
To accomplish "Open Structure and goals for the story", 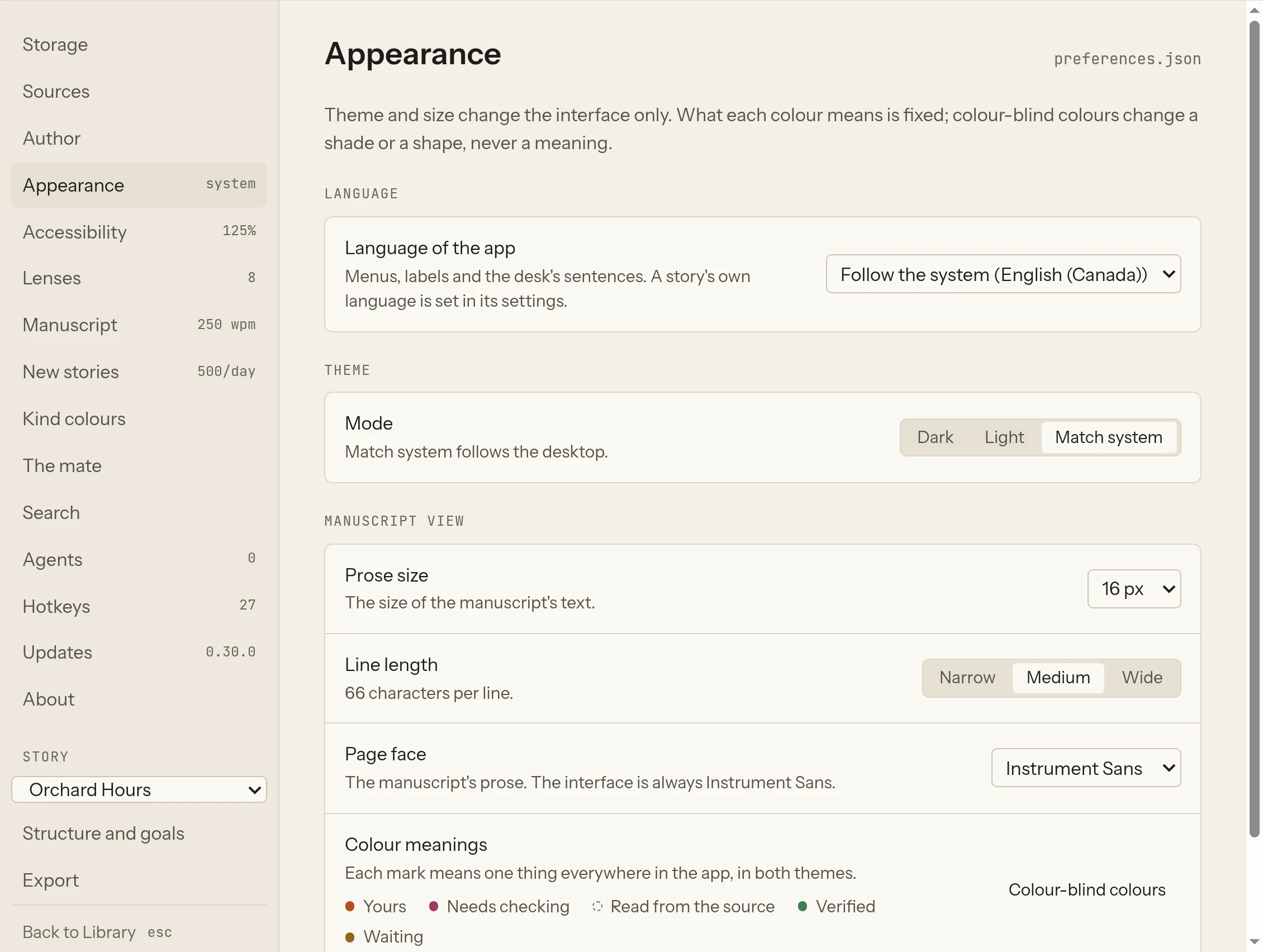I will click(139, 832).
